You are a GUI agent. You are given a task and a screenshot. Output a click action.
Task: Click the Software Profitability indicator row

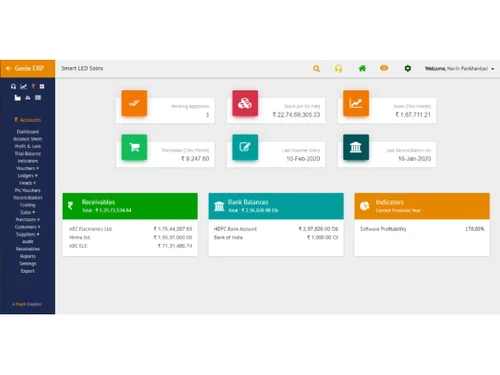[x=422, y=229]
